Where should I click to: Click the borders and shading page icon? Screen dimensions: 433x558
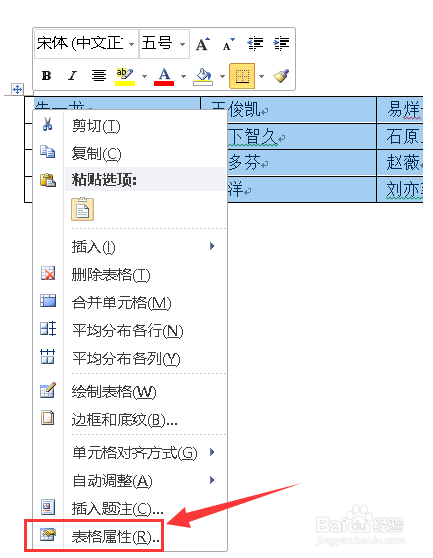(x=48, y=418)
